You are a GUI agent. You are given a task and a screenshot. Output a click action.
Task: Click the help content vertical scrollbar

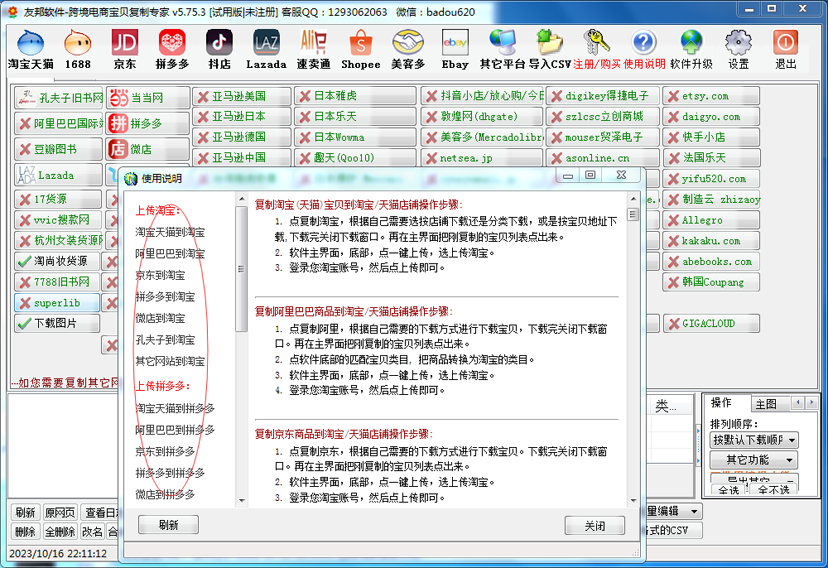tap(632, 350)
